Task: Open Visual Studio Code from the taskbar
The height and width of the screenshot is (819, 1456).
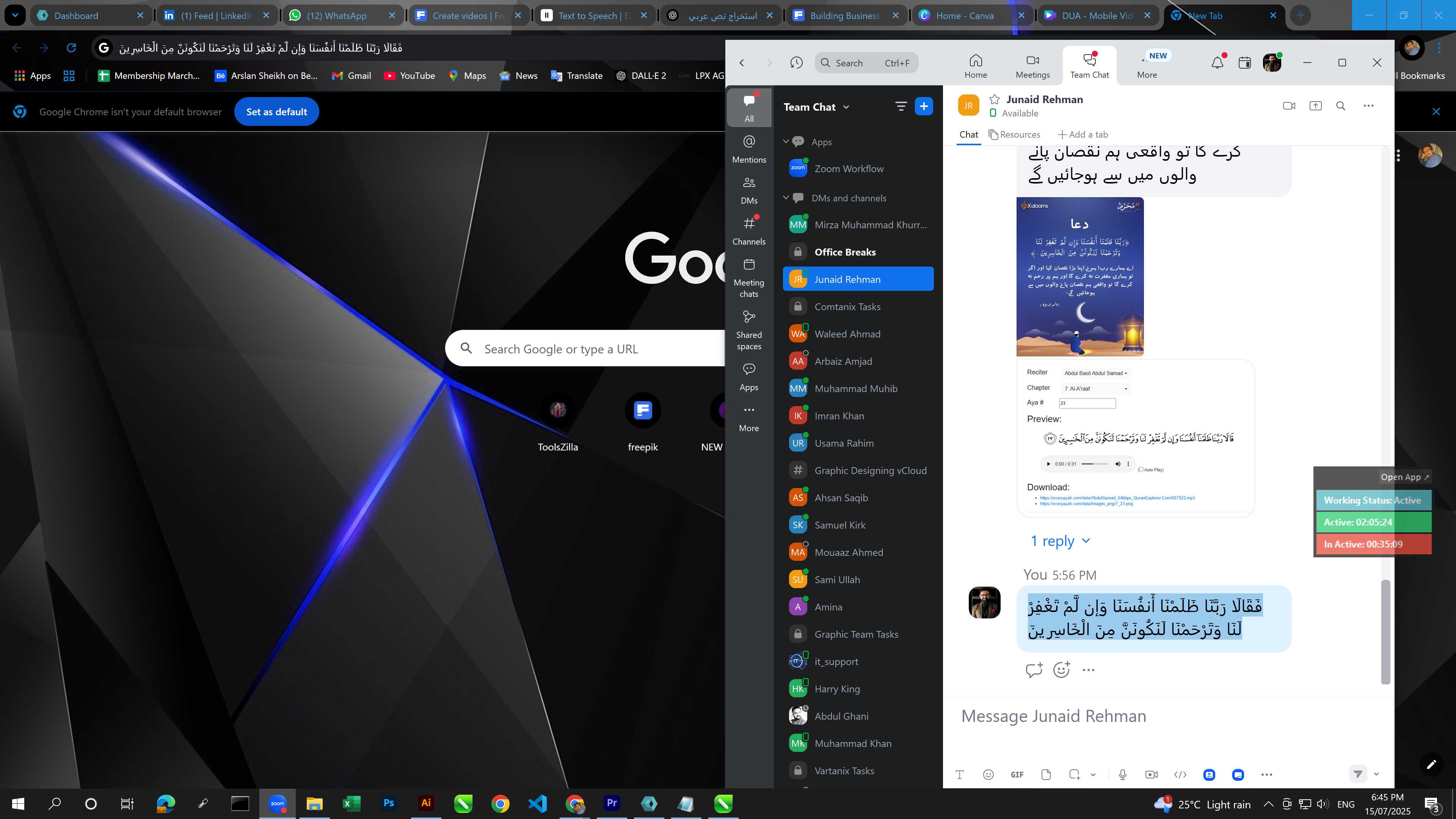Action: click(x=538, y=803)
